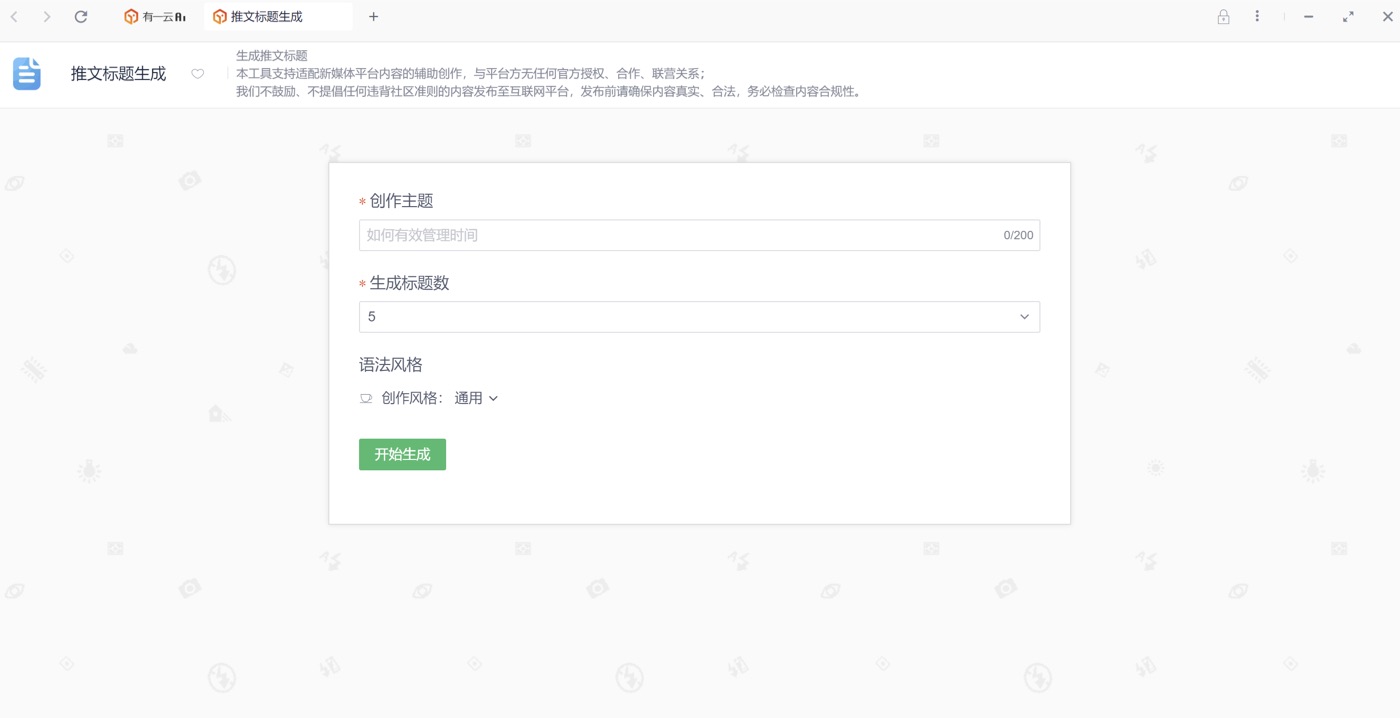1400x718 pixels.
Task: Close the window with X icon
Action: [x=1388, y=17]
